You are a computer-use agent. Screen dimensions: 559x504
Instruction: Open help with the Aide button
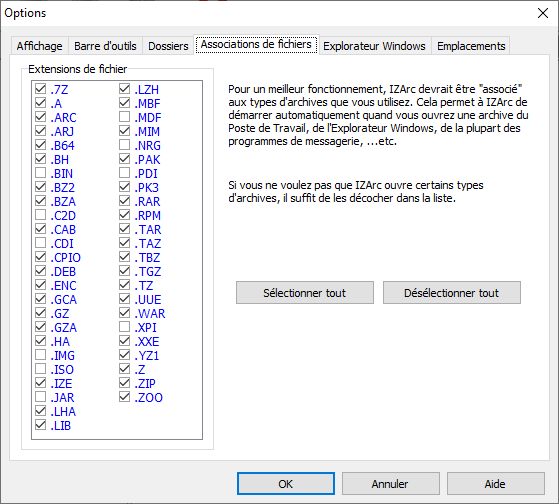(496, 484)
